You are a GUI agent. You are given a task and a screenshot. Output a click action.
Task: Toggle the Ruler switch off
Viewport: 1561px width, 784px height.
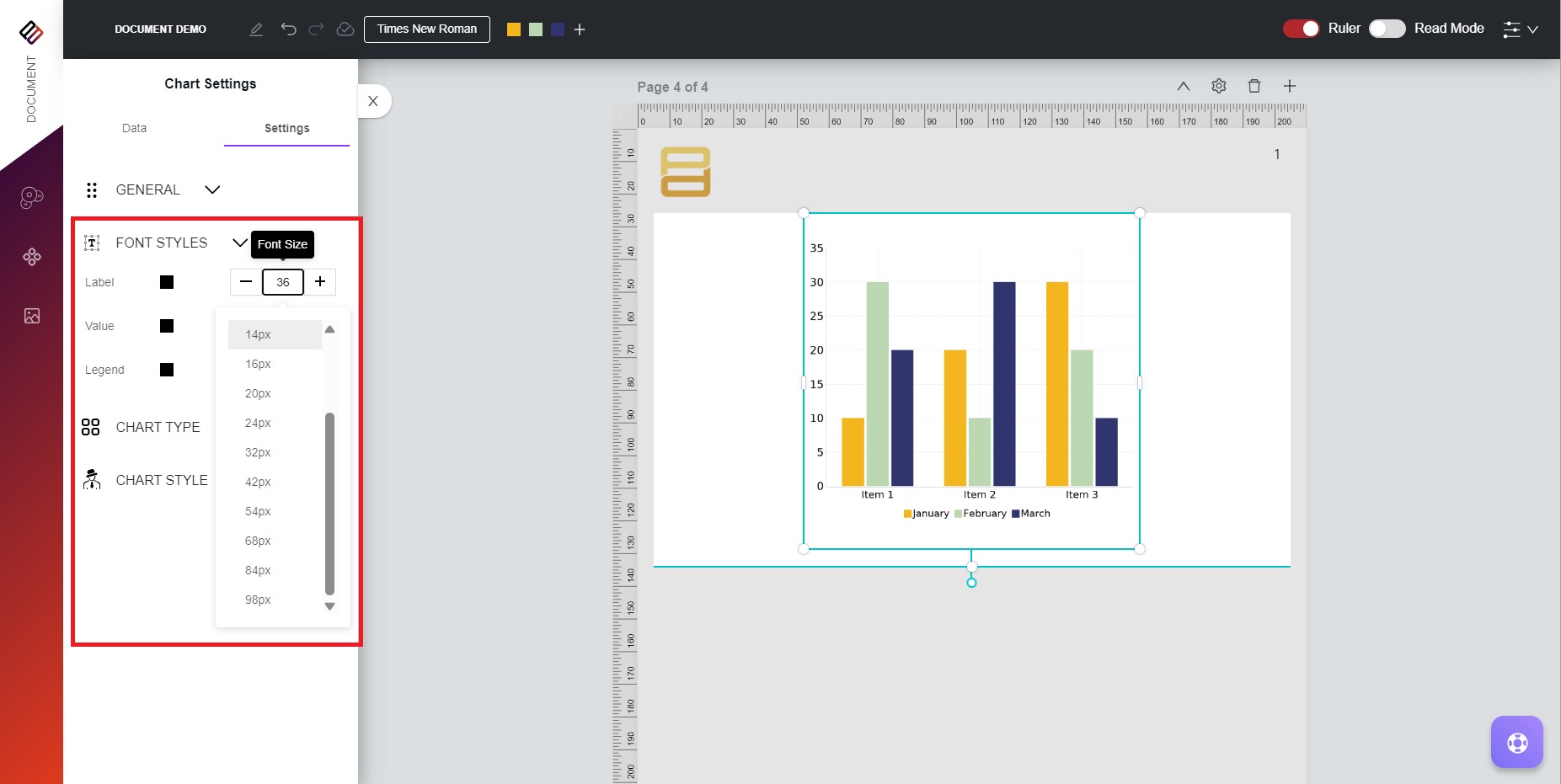(x=1301, y=29)
